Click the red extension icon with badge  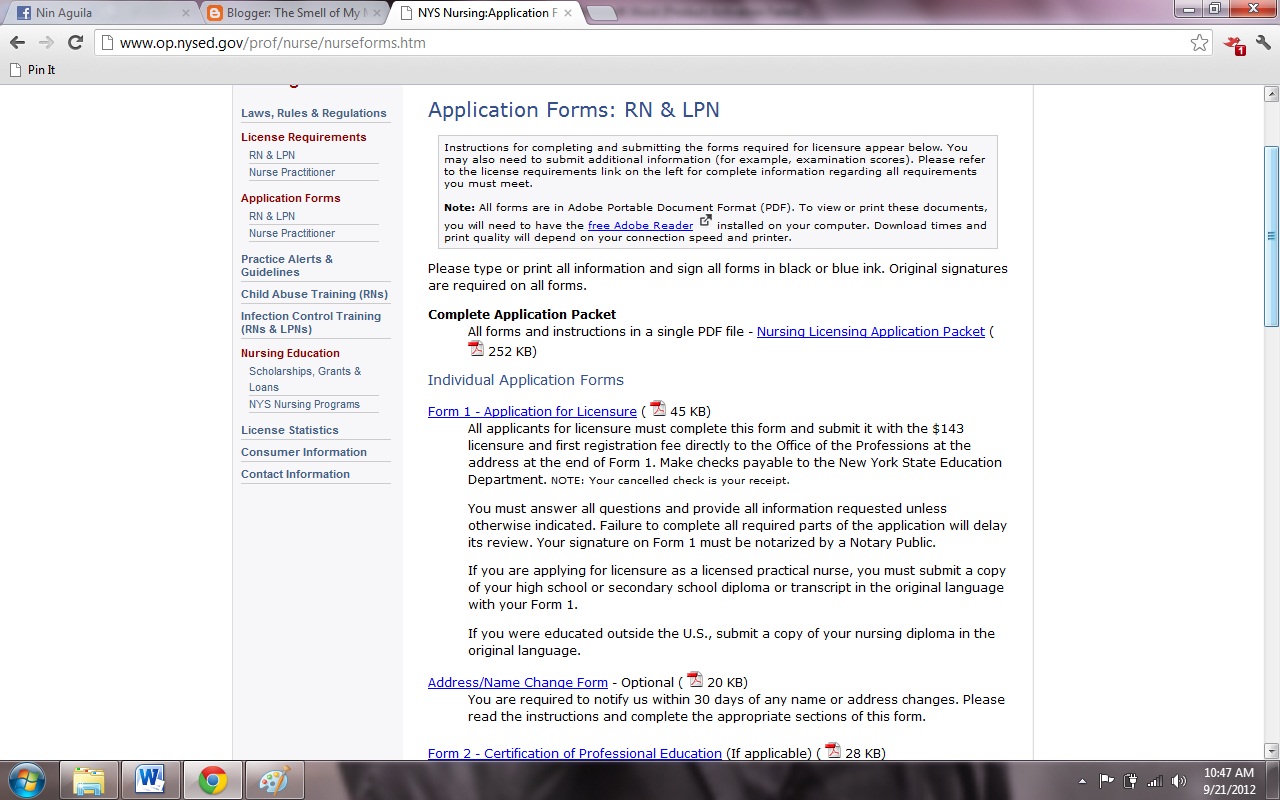coord(1233,44)
